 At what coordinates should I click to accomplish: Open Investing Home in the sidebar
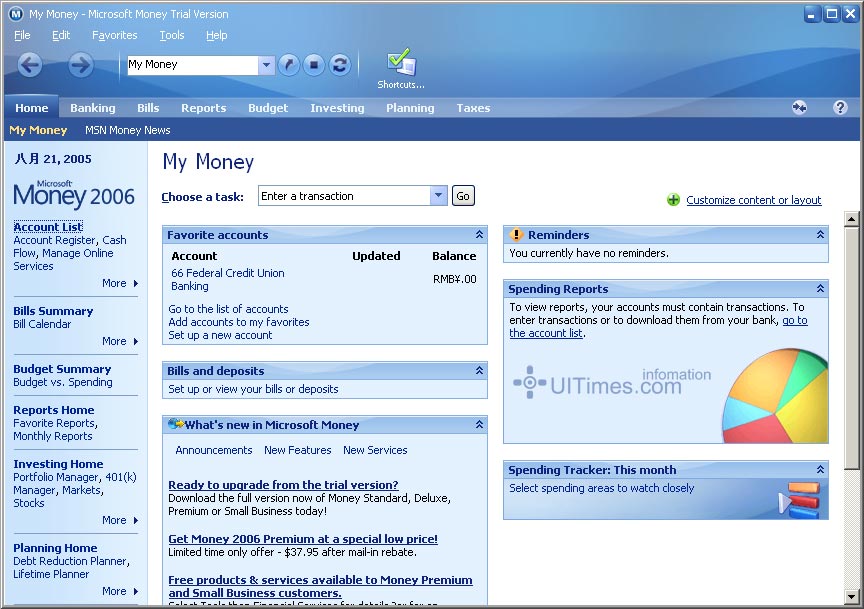tap(58, 464)
